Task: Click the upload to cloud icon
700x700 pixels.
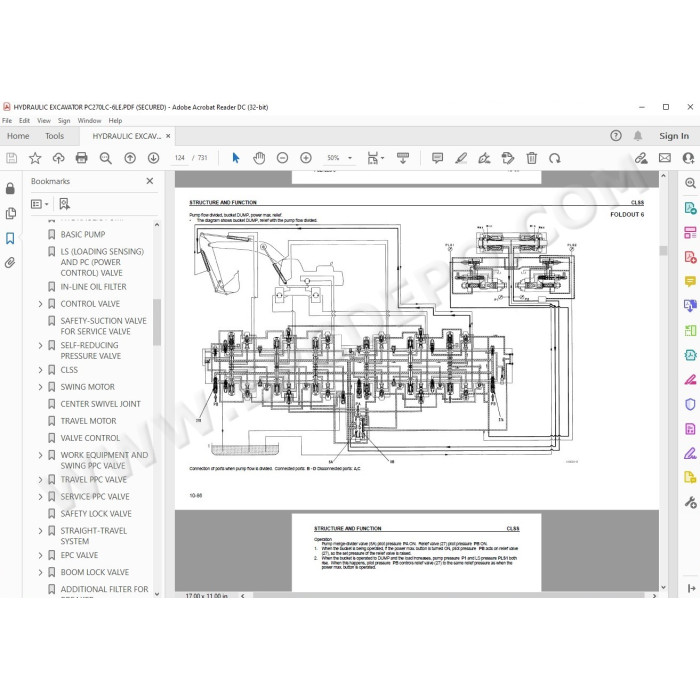Action: coord(58,158)
